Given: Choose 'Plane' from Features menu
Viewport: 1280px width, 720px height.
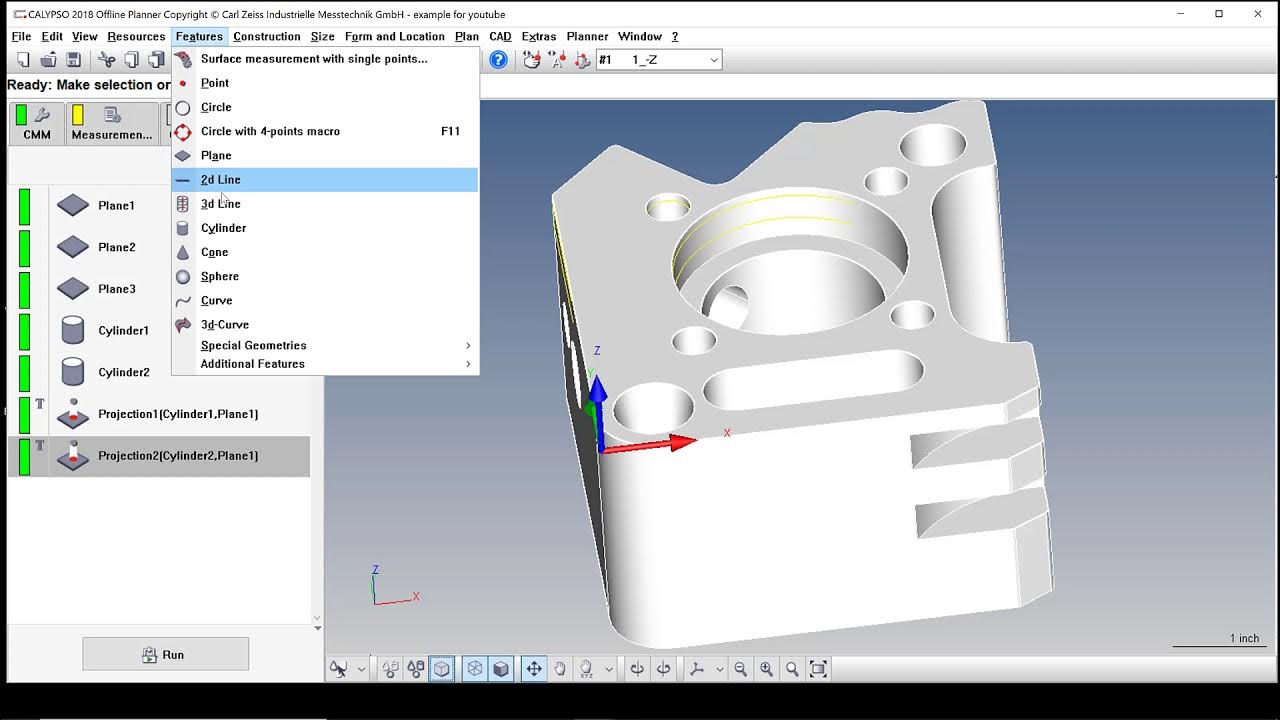Looking at the screenshot, I should pos(325,156).
